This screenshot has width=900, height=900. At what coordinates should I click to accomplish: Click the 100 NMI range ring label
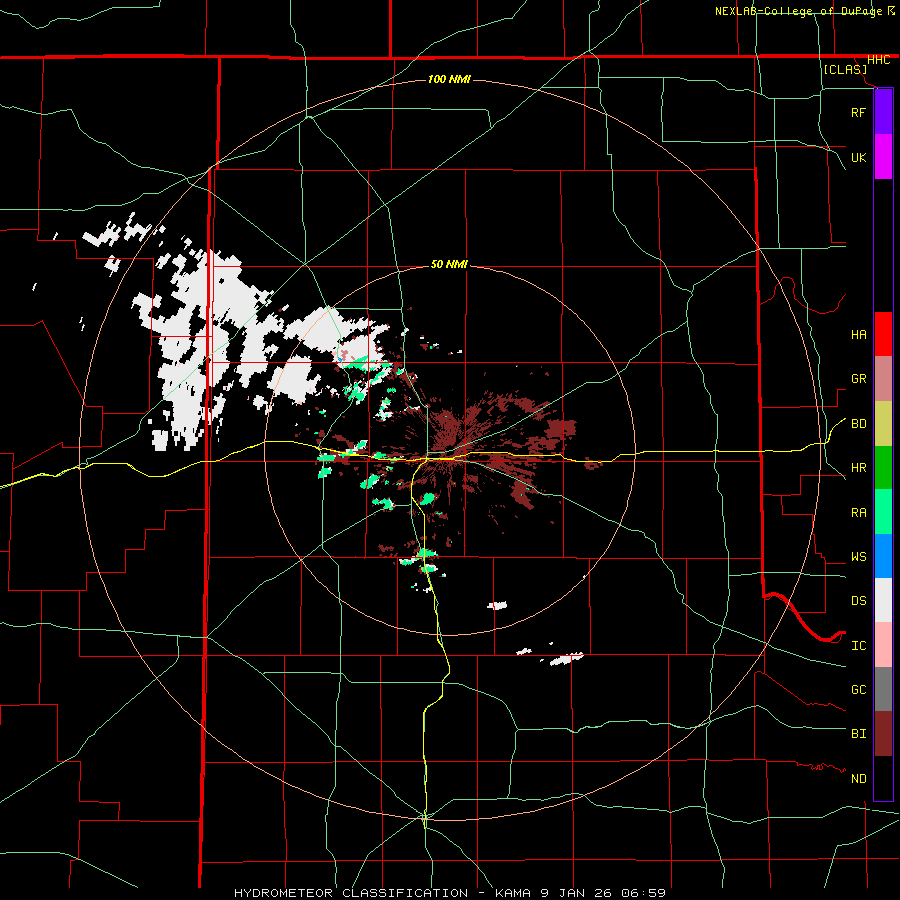[x=449, y=79]
